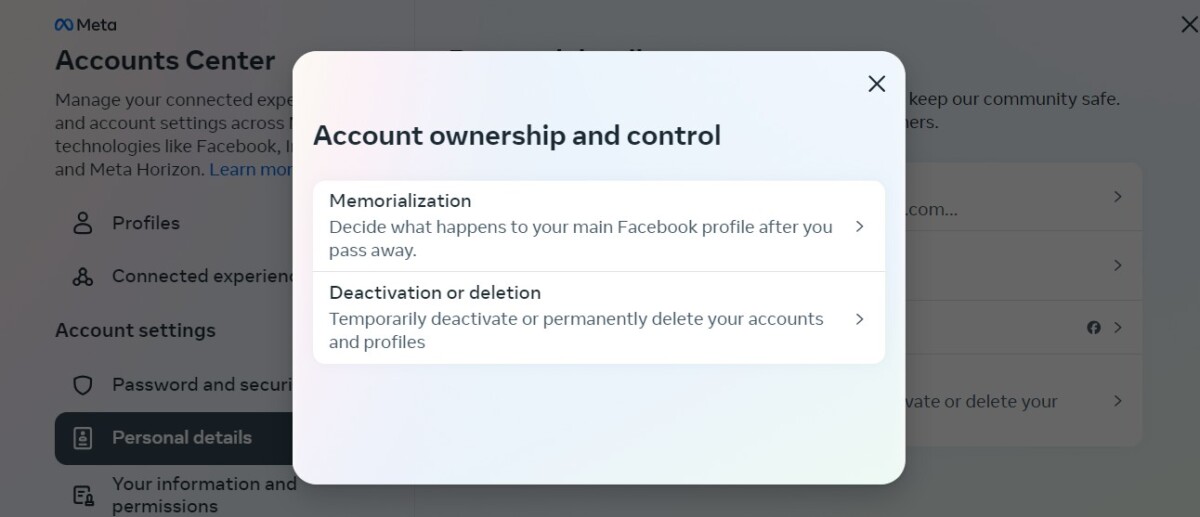
Task: Expand Deactivation or deletion chevron
Action: [859, 319]
